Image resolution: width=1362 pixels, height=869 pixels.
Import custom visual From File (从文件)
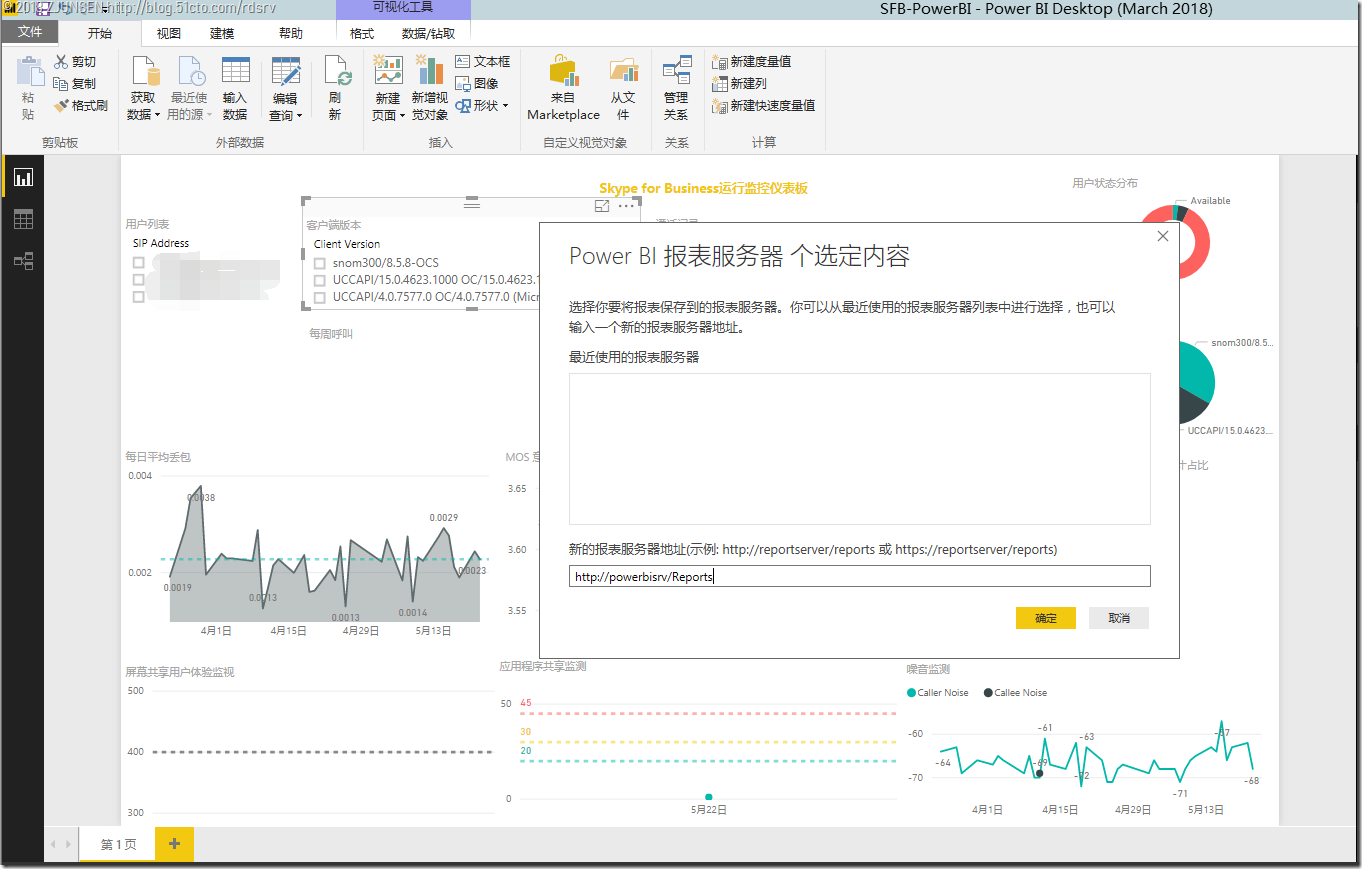tap(623, 89)
